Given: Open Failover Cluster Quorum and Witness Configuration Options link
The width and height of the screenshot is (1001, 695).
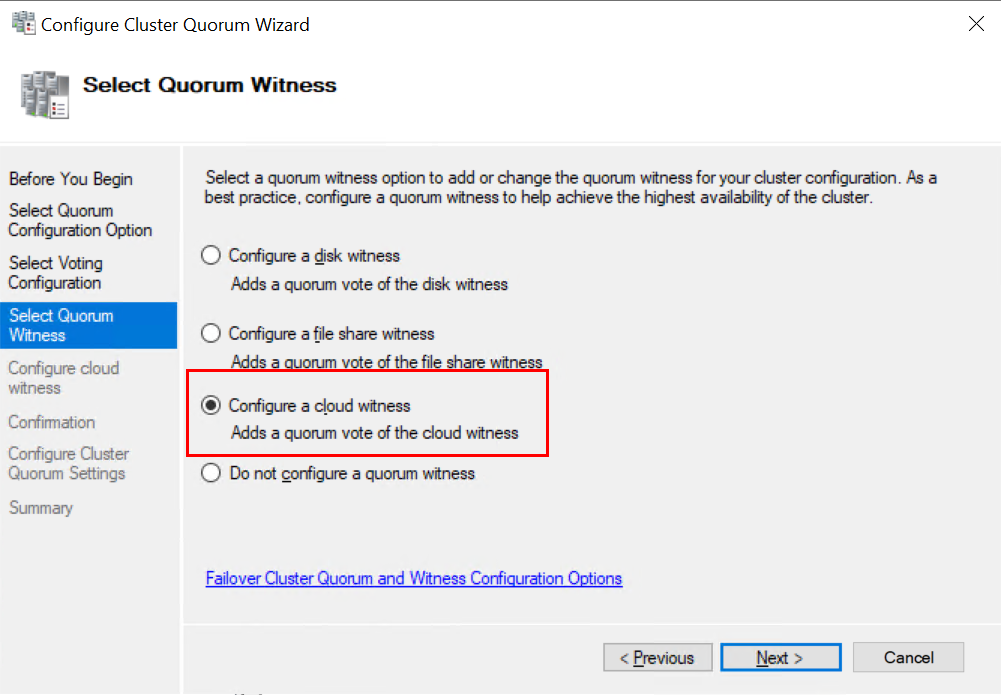Looking at the screenshot, I should (414, 578).
